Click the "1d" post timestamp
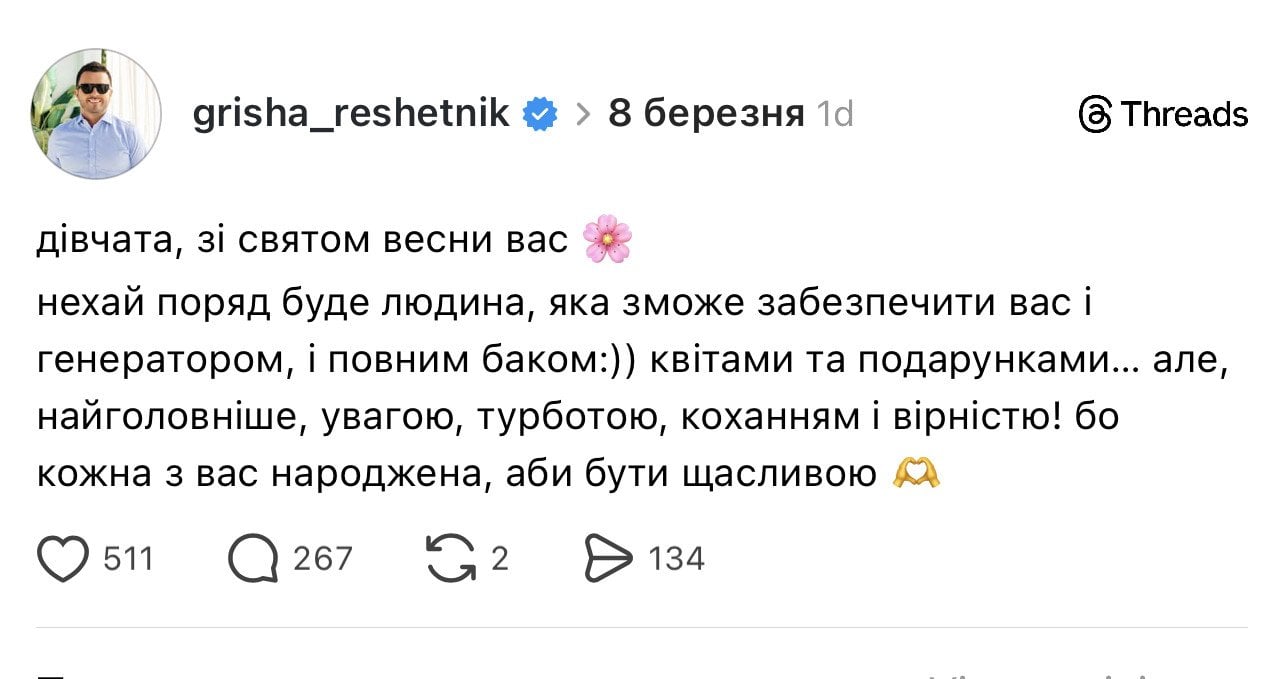Viewport: 1284px width, 679px height. [835, 115]
